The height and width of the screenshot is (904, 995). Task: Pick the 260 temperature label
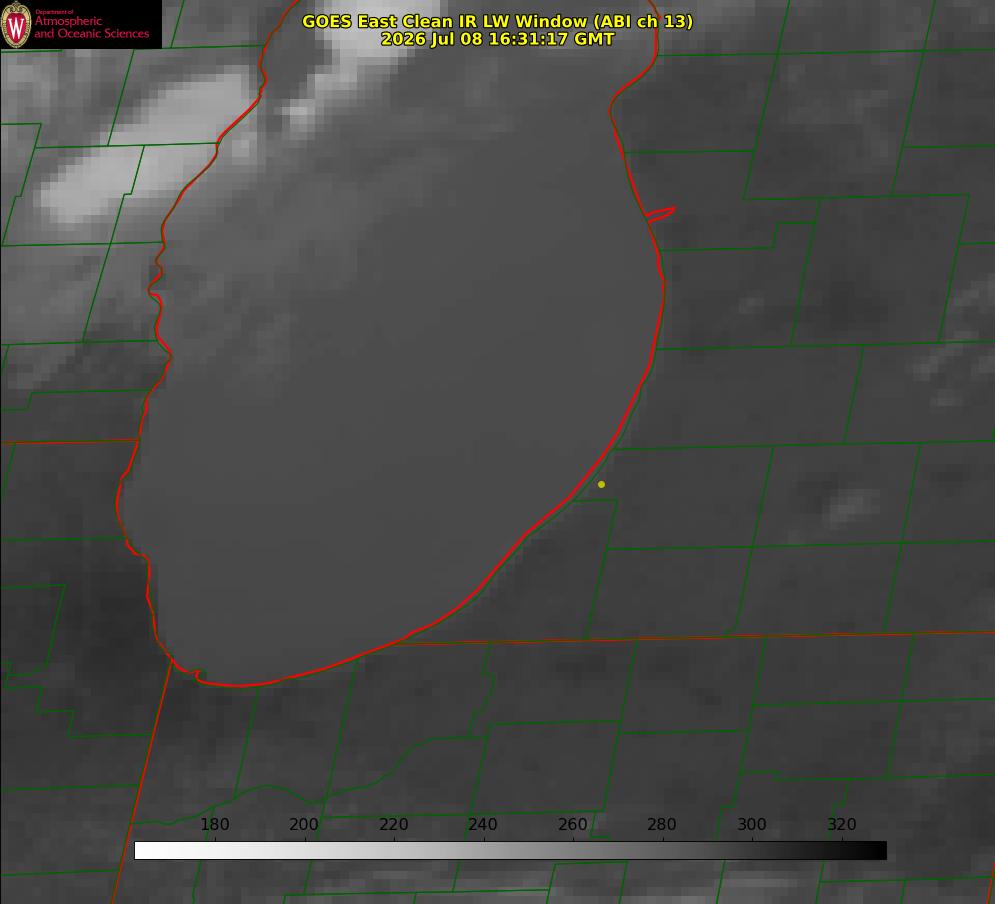coord(572,824)
